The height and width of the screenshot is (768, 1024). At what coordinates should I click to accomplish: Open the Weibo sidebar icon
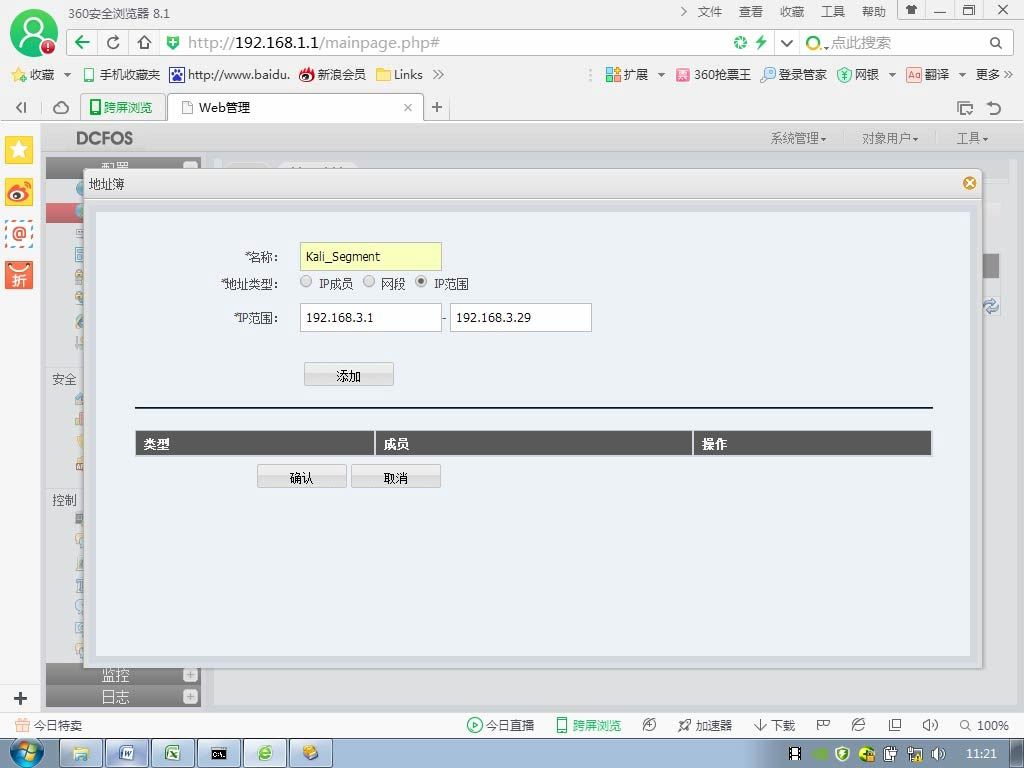(x=19, y=193)
